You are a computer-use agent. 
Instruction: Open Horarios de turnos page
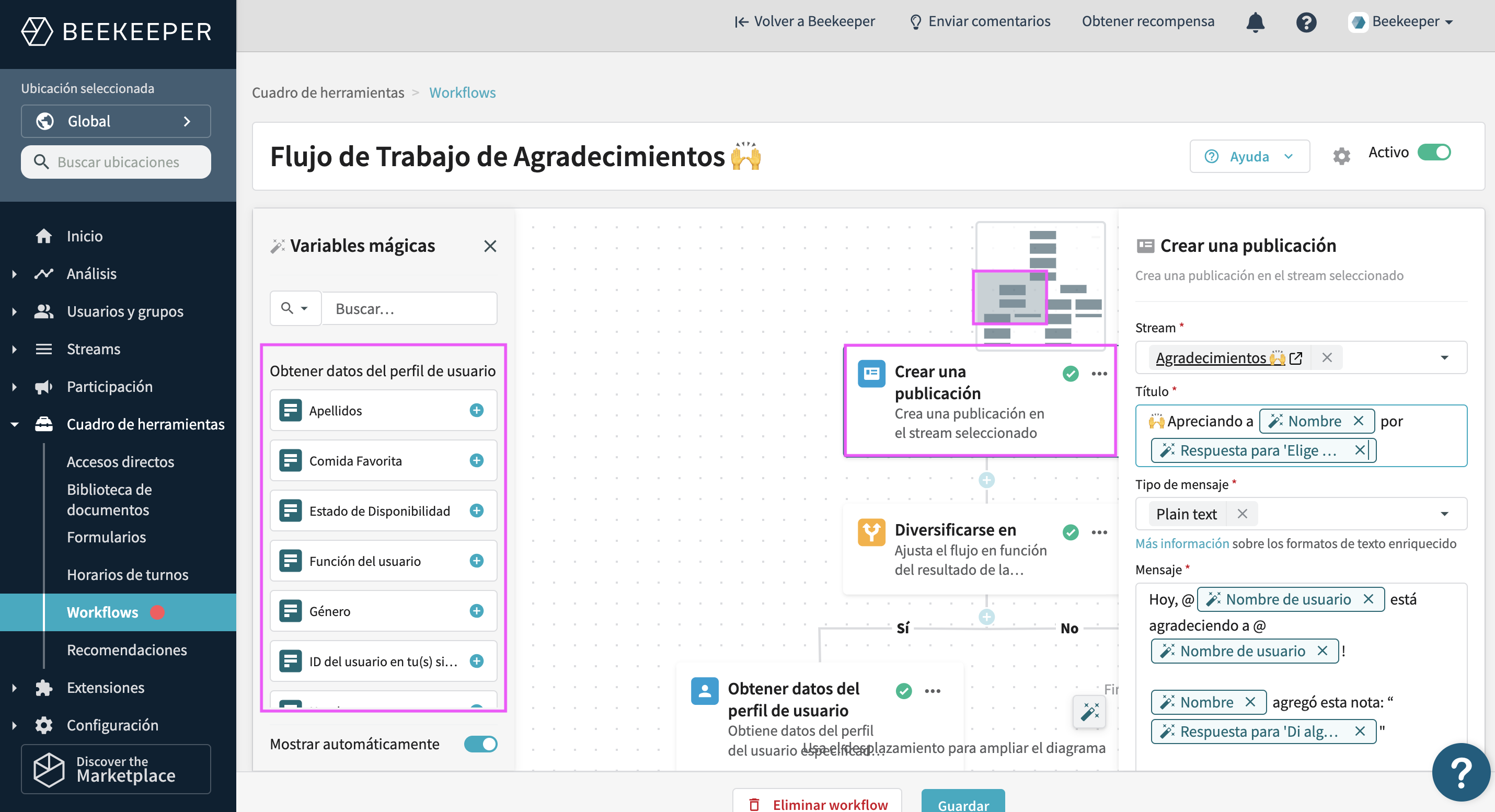click(x=128, y=575)
